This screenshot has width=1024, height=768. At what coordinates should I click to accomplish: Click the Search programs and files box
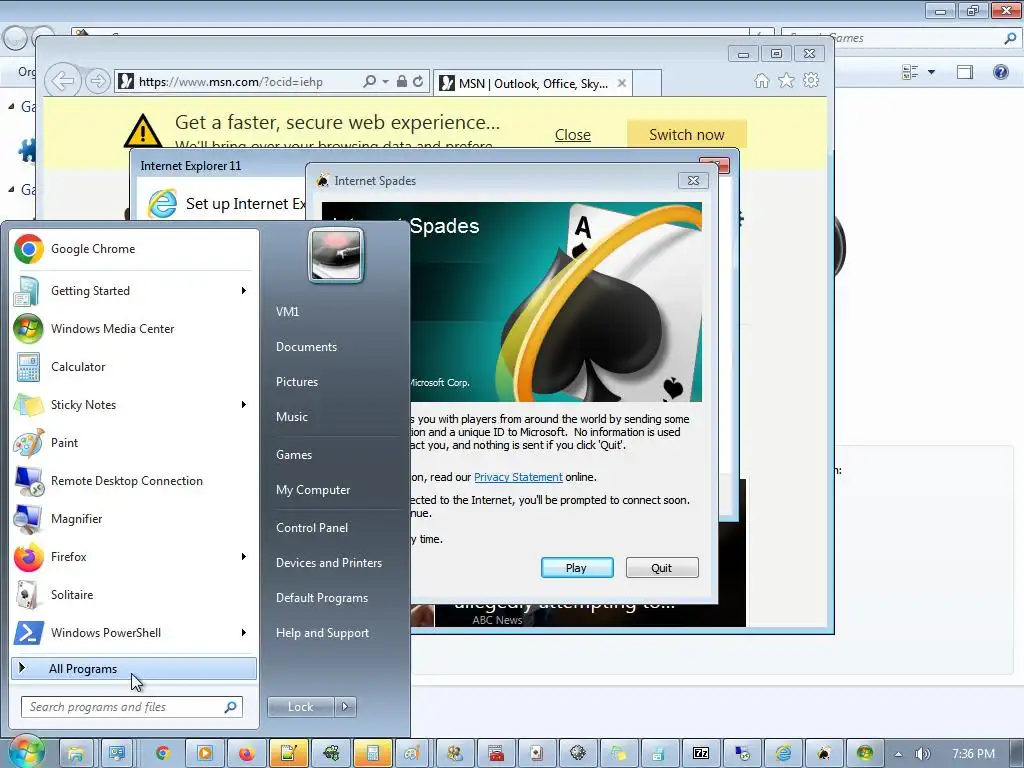[x=132, y=707]
